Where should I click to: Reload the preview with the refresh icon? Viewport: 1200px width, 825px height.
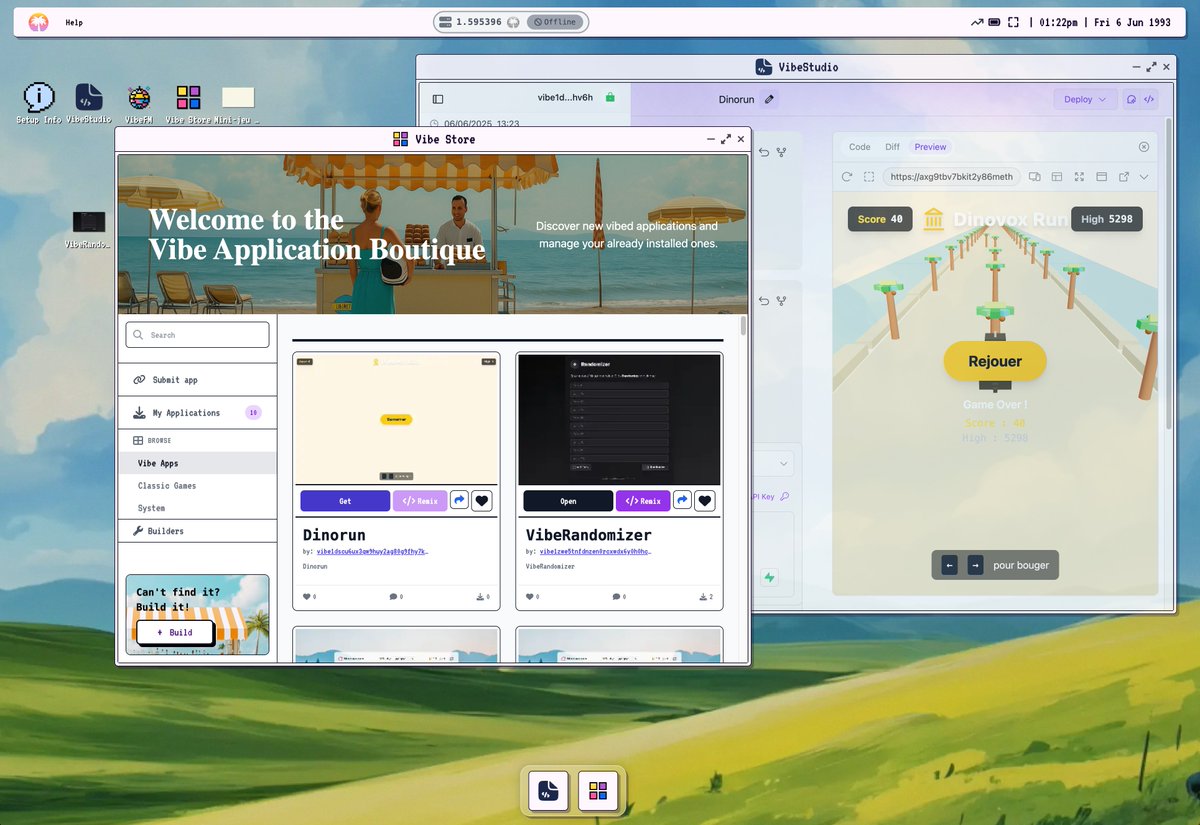point(847,177)
